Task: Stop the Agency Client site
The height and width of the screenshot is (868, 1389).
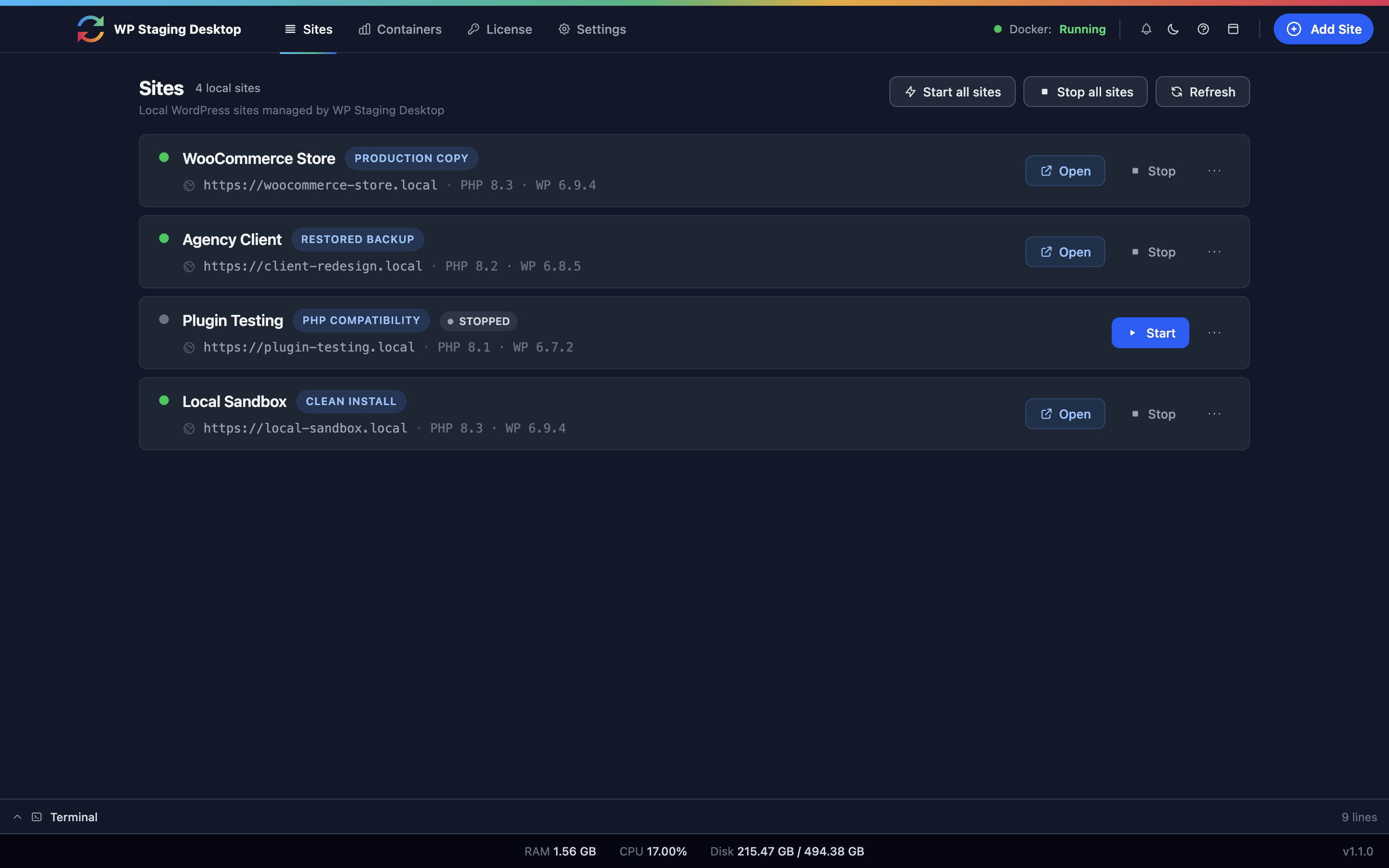Action: click(1153, 251)
